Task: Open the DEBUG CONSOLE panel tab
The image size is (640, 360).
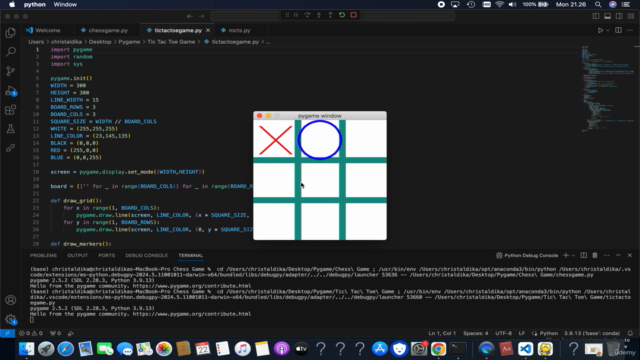Action: point(147,256)
